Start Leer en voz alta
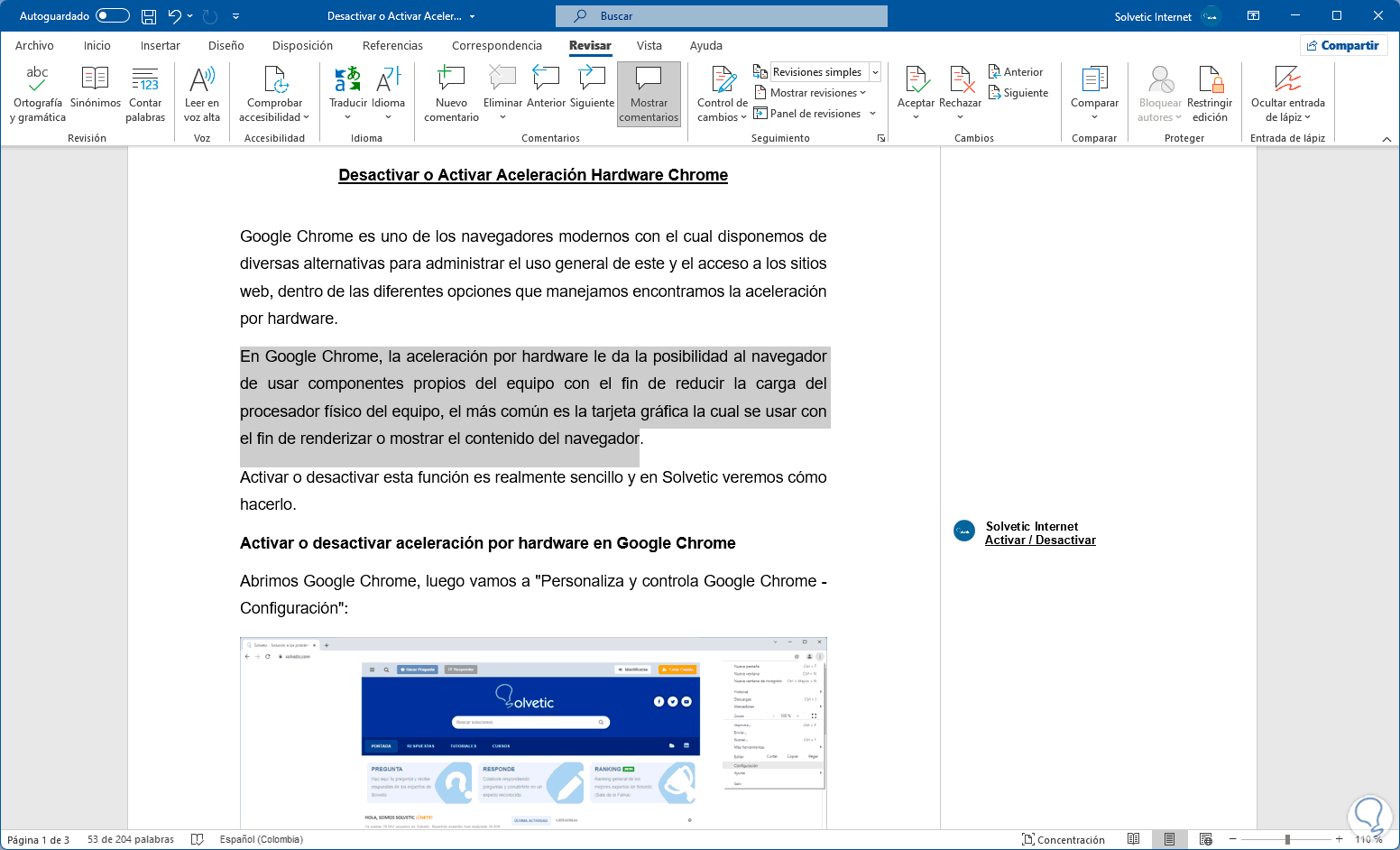The image size is (1400, 850). [x=202, y=94]
